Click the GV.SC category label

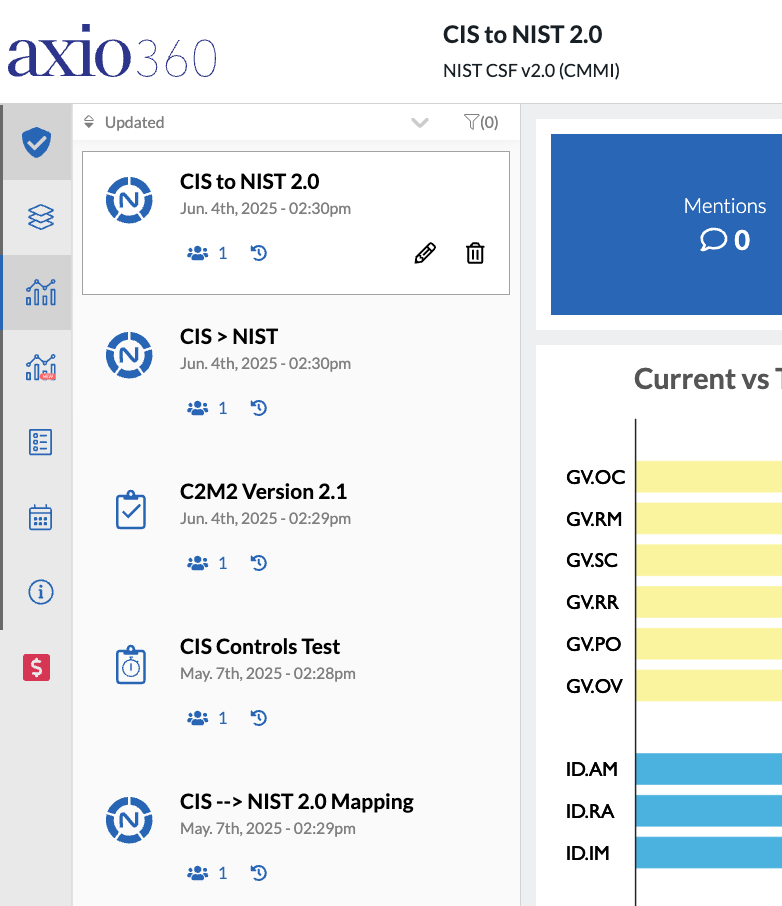pyautogui.click(x=592, y=560)
